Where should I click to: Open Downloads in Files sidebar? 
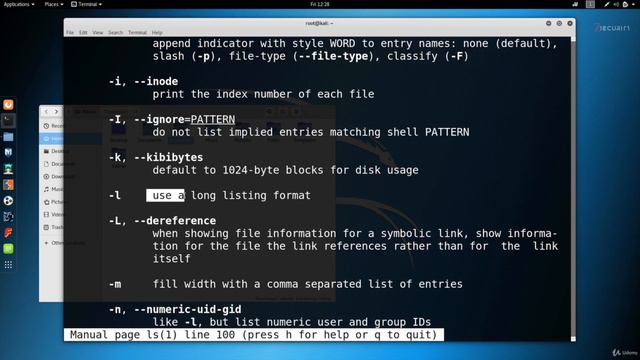[x=53, y=176]
